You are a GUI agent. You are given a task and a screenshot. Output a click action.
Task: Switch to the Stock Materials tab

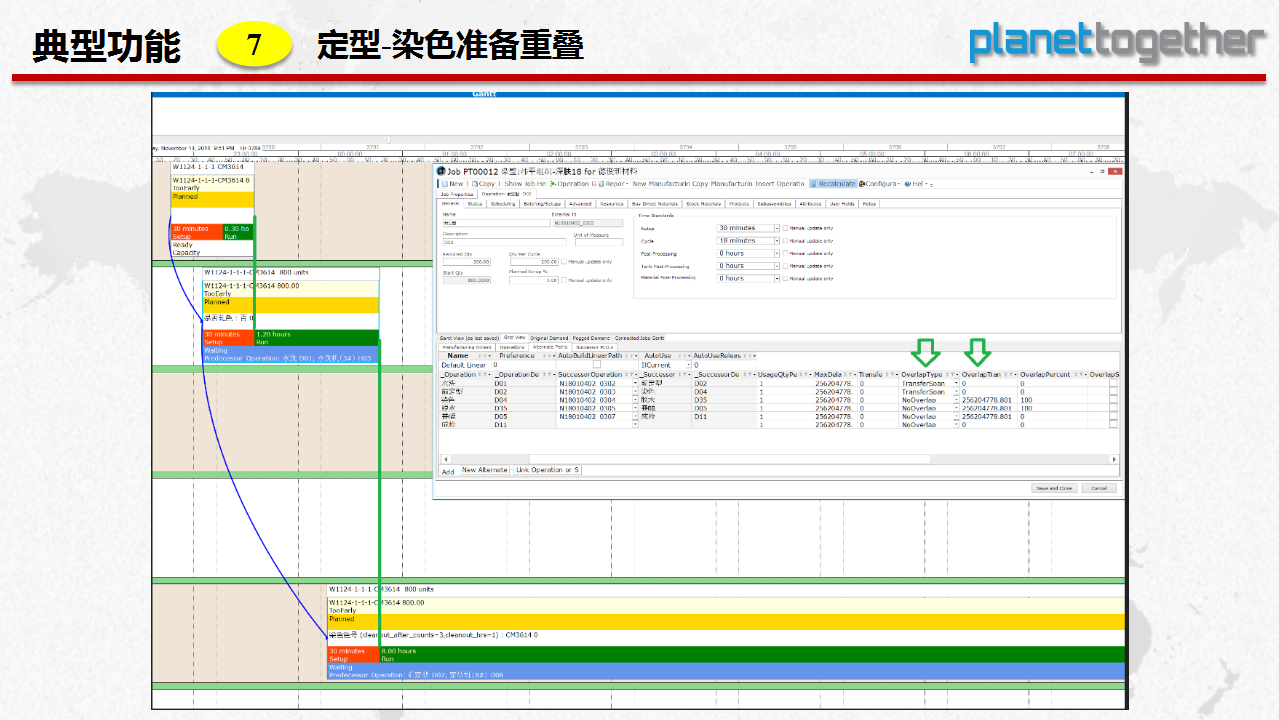703,203
